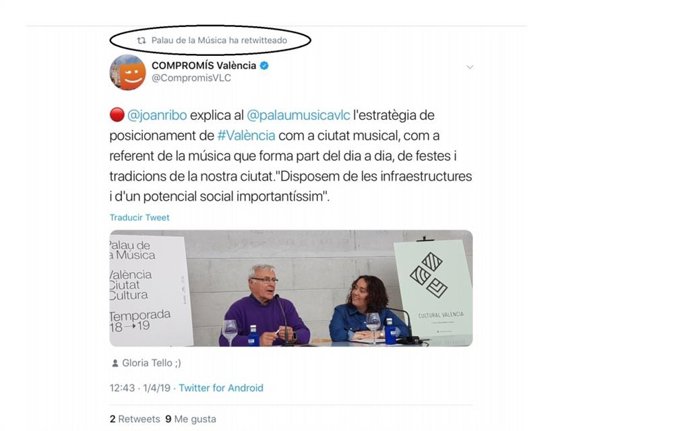Image resolution: width=690 pixels, height=431 pixels.
Task: Open the Twitter for Android source link
Action: pyautogui.click(x=224, y=387)
